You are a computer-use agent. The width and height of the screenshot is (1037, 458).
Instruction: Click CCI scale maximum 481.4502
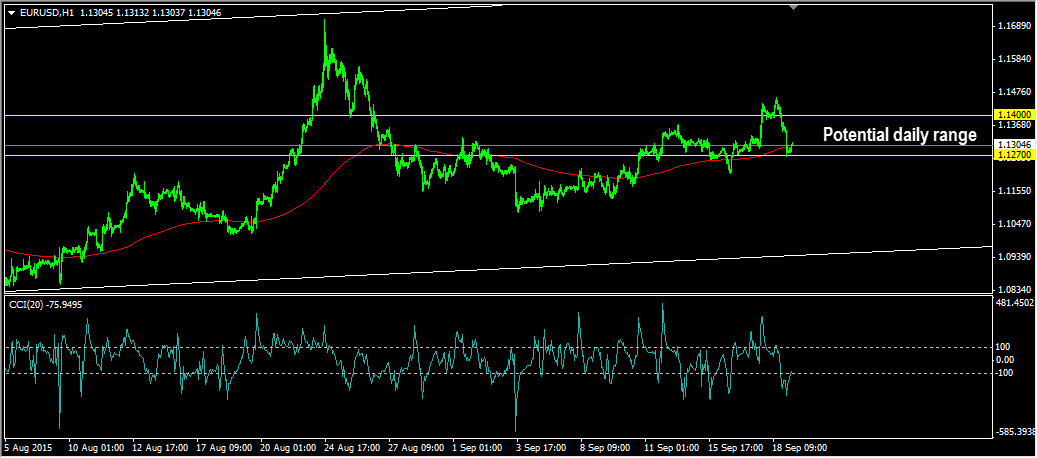(1015, 303)
